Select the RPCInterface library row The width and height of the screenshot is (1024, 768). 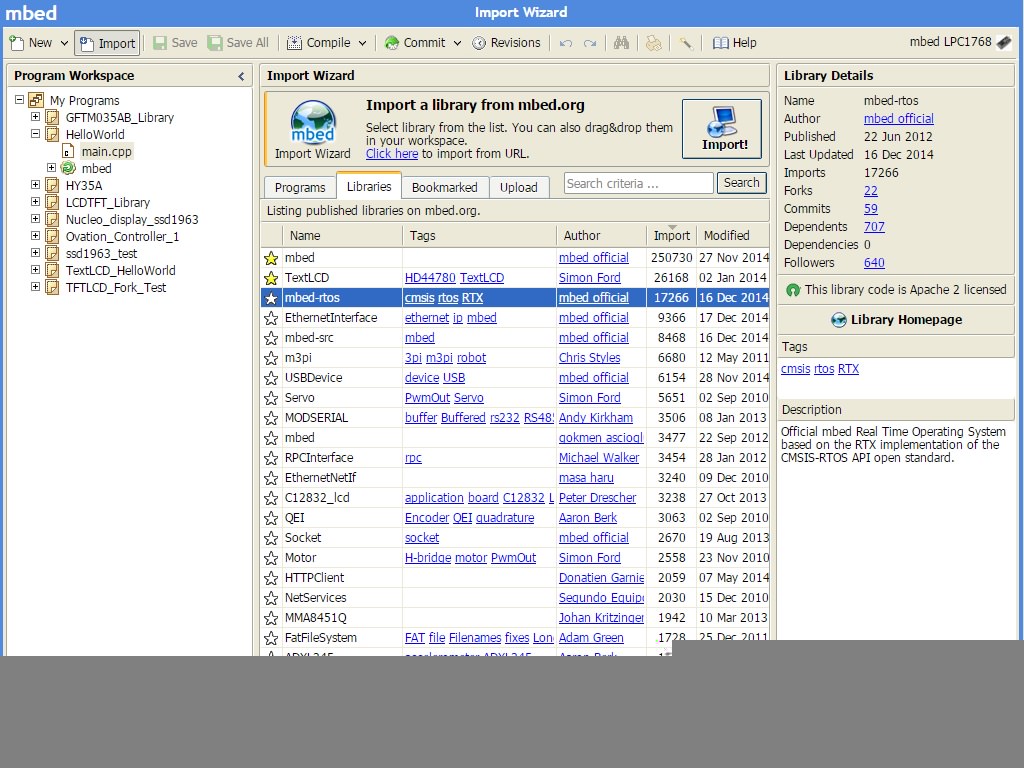point(515,458)
